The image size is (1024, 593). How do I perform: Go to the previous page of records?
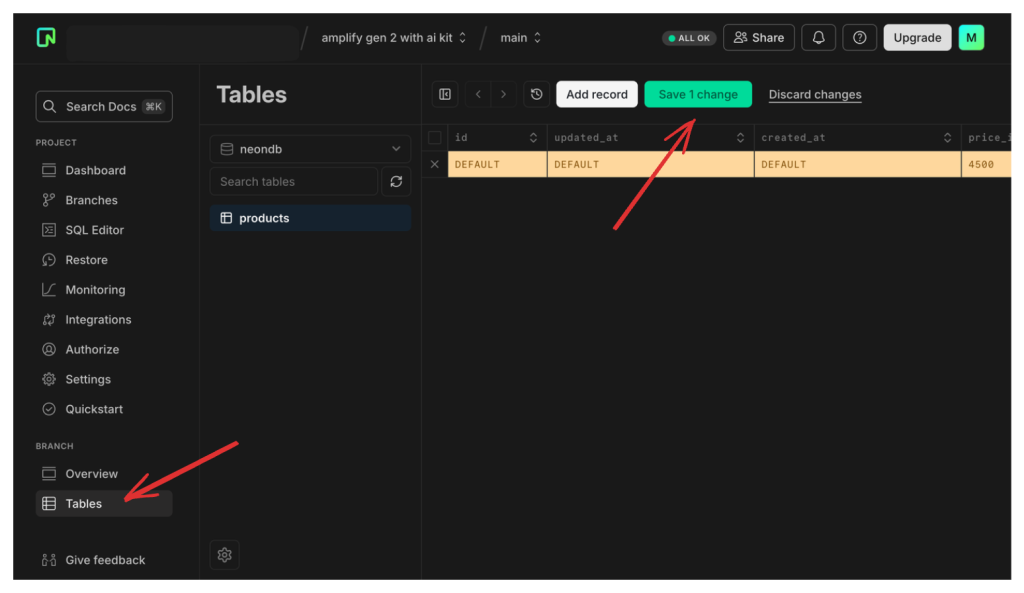(x=476, y=94)
